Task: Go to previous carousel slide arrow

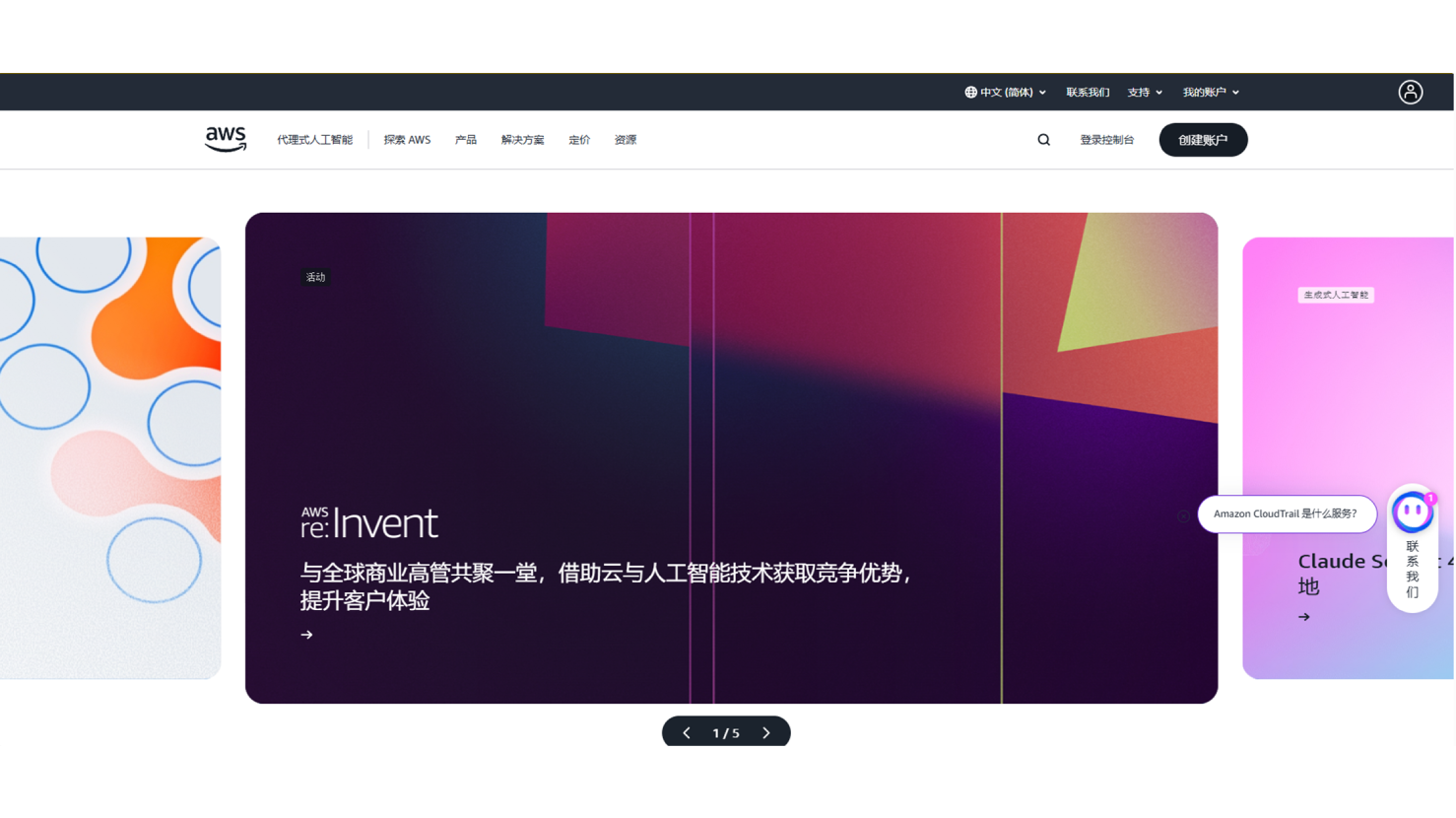Action: [687, 733]
